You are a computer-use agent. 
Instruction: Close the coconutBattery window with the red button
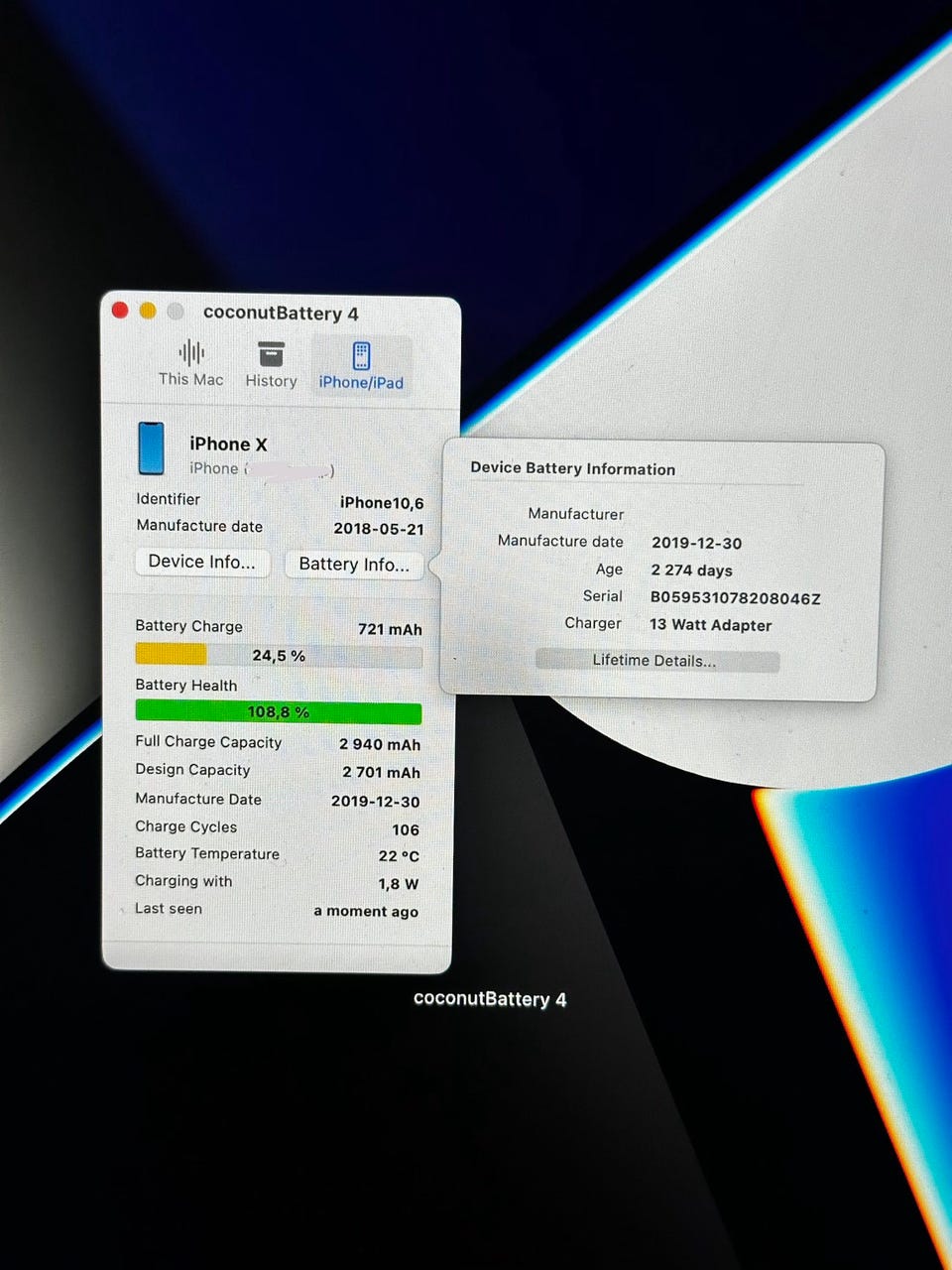click(x=120, y=310)
